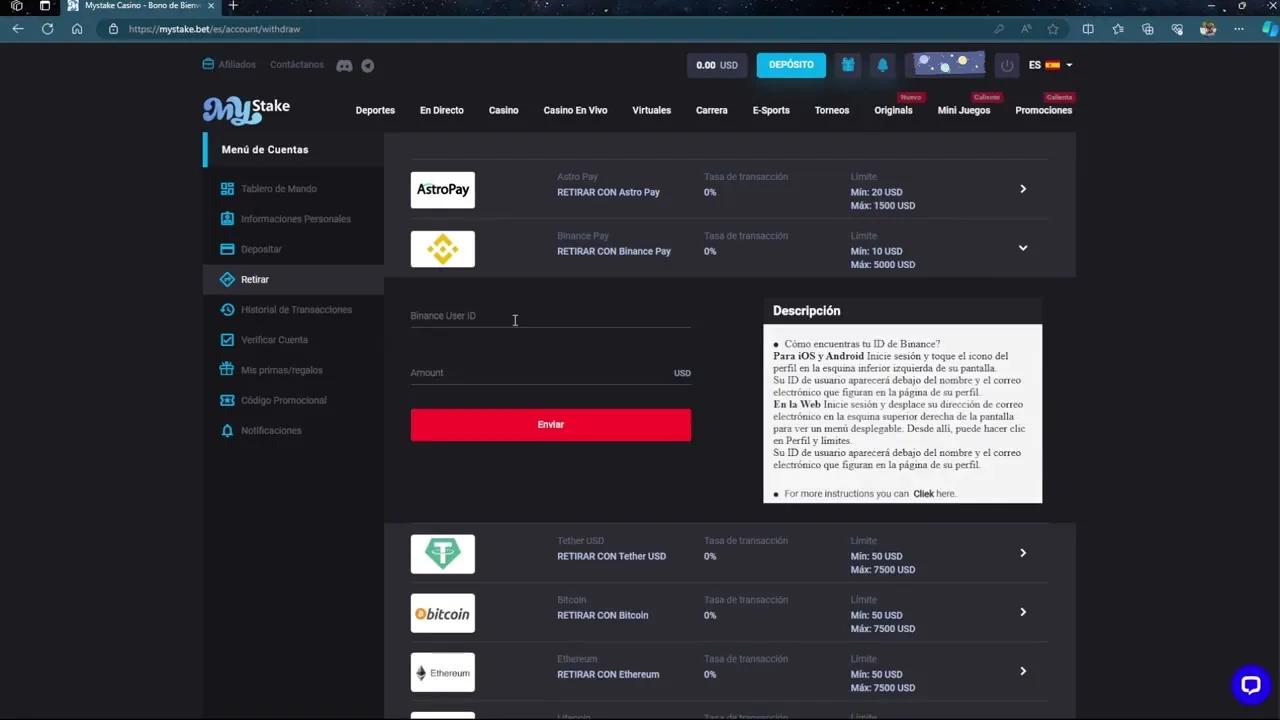
Task: Open the Contáctanos link
Action: click(297, 65)
